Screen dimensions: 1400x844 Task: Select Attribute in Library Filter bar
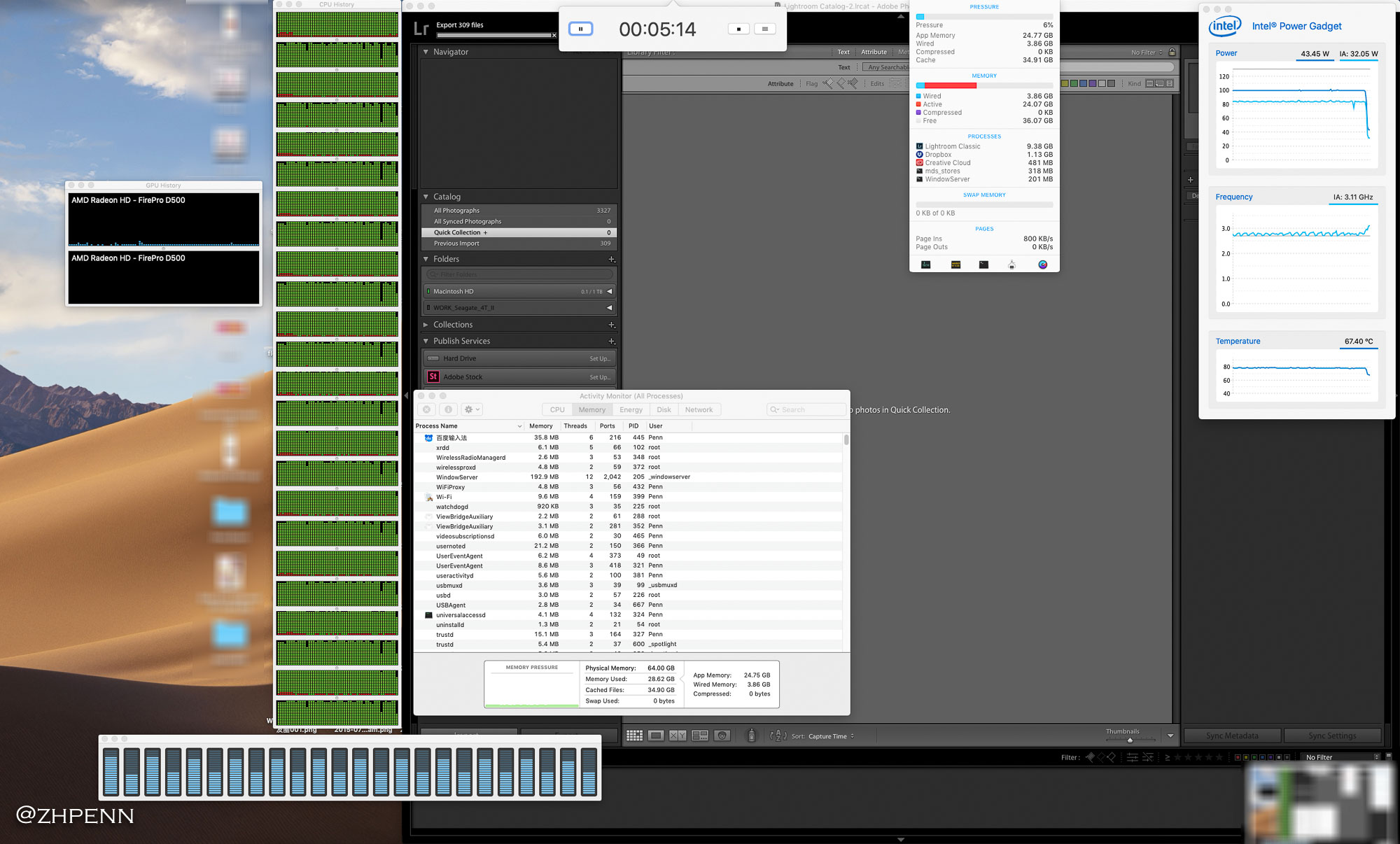pyautogui.click(x=874, y=52)
